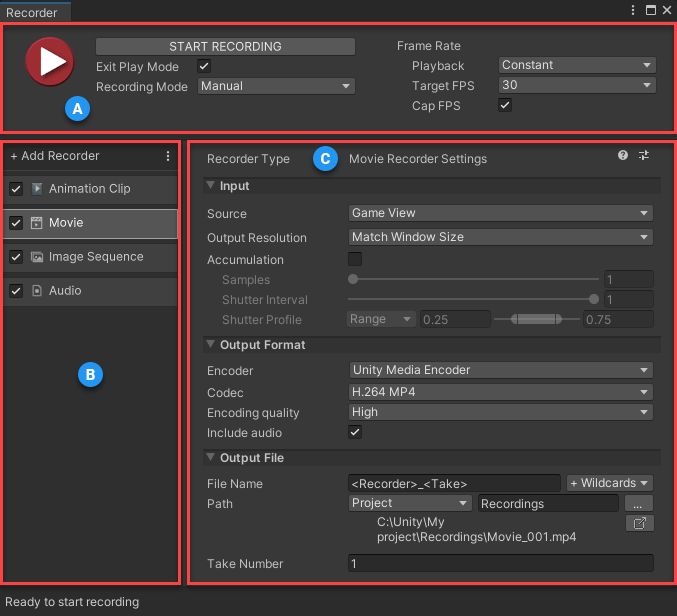Collapse the Output Format section
This screenshot has width=677, height=616.
coord(210,344)
